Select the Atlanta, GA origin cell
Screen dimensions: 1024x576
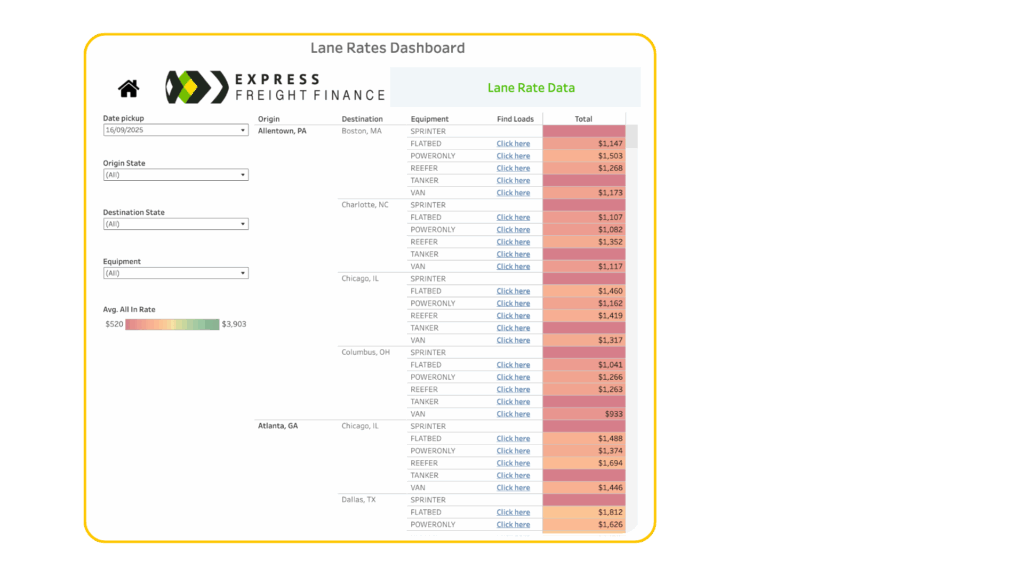(278, 426)
